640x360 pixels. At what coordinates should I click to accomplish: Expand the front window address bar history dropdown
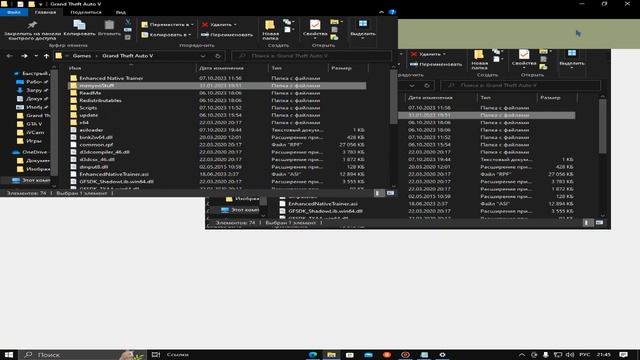[x=203, y=56]
